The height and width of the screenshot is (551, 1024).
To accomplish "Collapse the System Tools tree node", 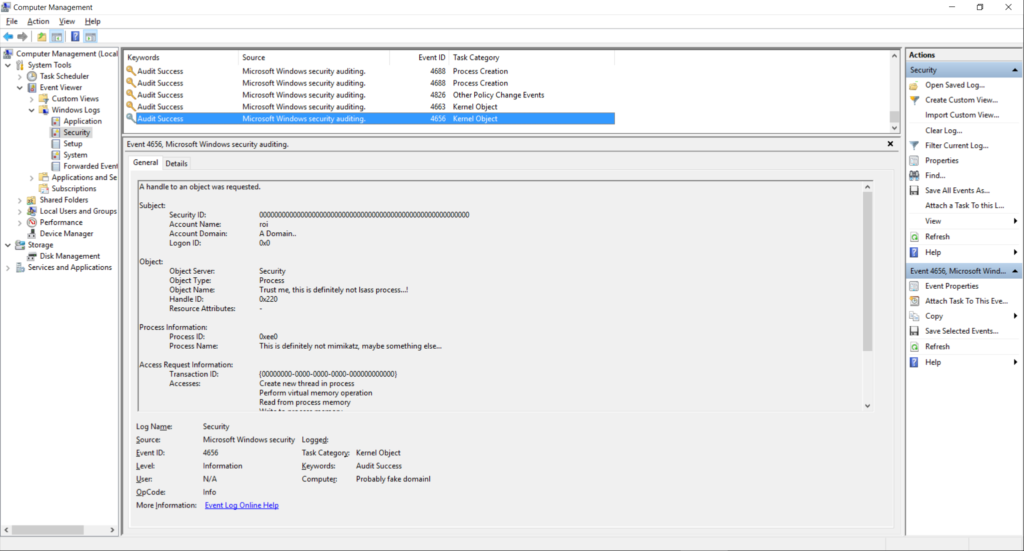I will pos(8,65).
